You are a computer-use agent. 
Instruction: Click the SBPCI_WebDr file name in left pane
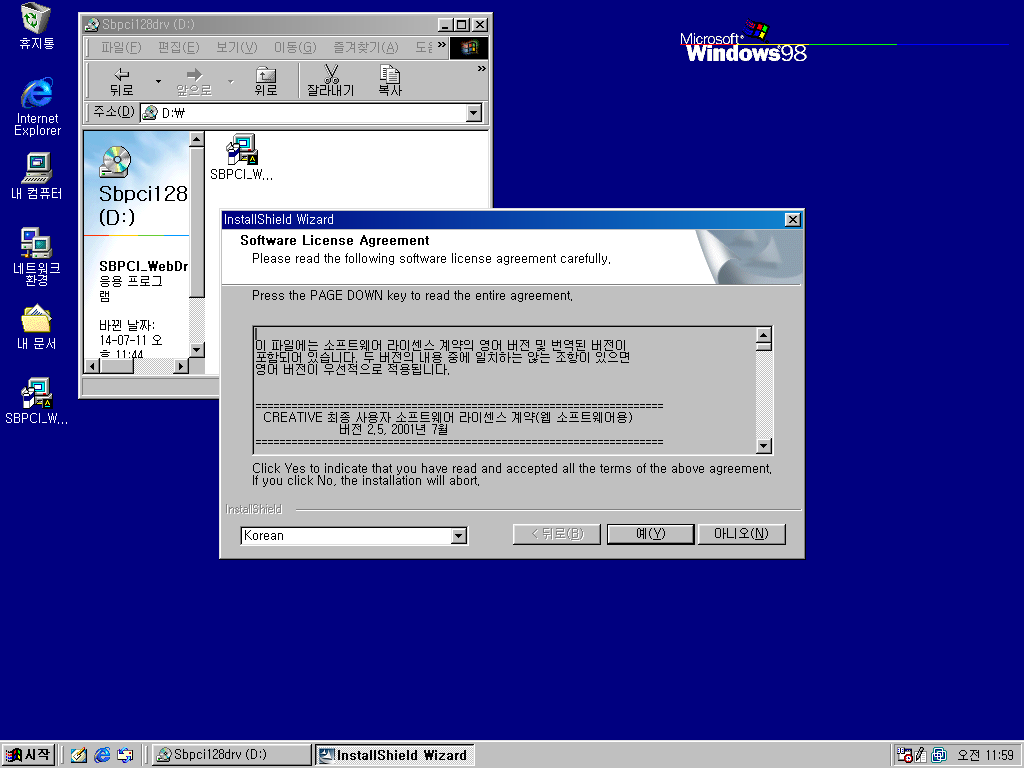(x=144, y=266)
